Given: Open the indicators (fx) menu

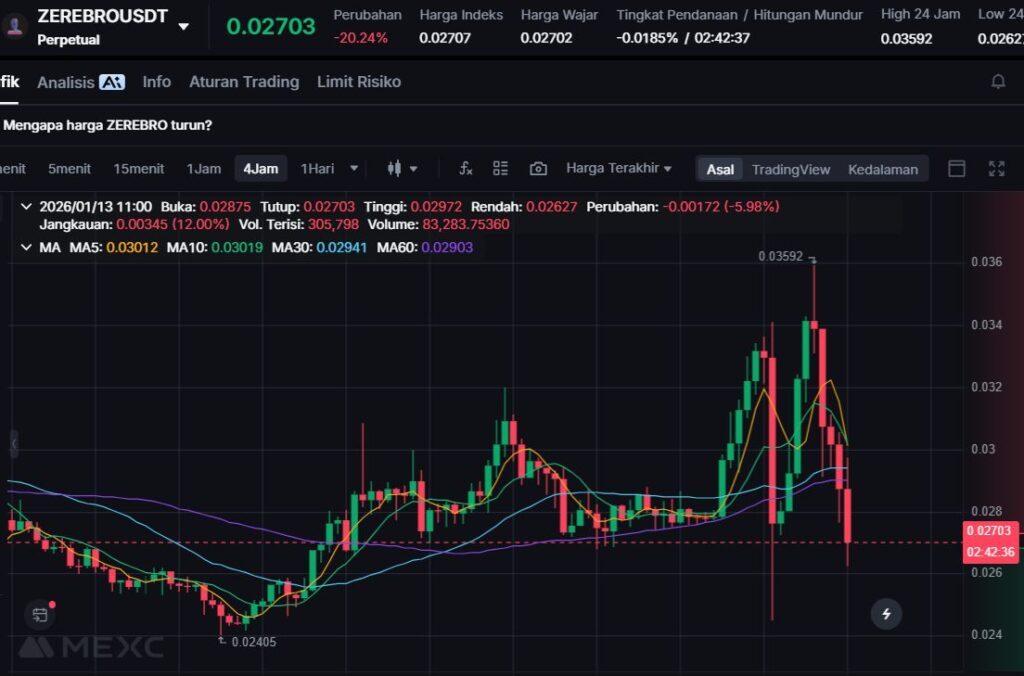Looking at the screenshot, I should pyautogui.click(x=465, y=169).
